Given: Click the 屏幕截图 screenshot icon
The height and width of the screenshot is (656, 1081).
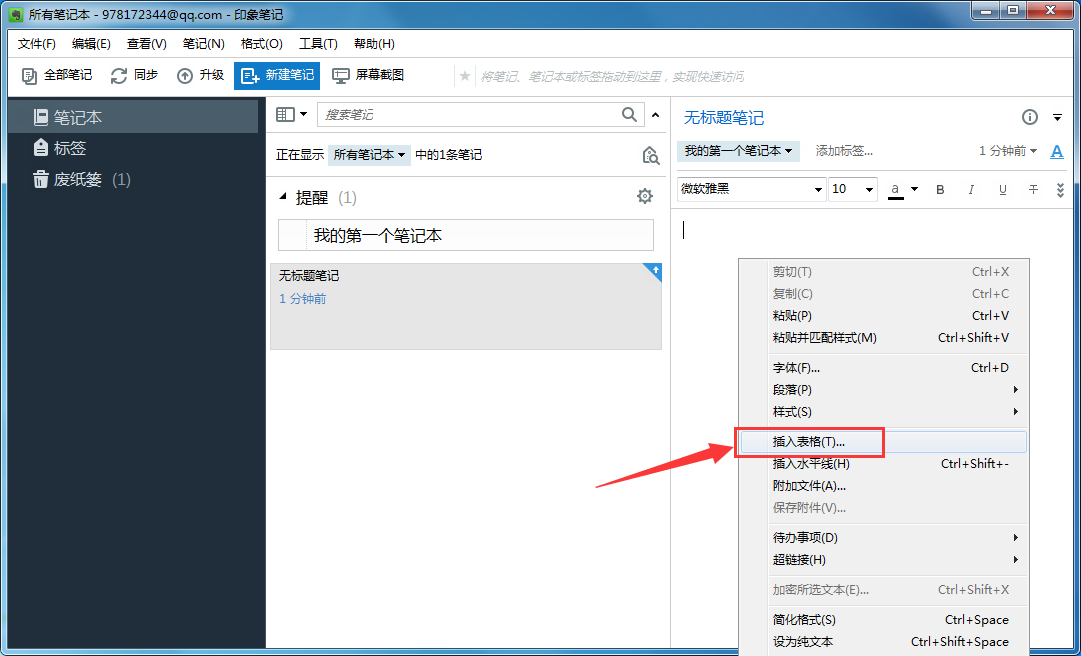Looking at the screenshot, I should pyautogui.click(x=342, y=75).
